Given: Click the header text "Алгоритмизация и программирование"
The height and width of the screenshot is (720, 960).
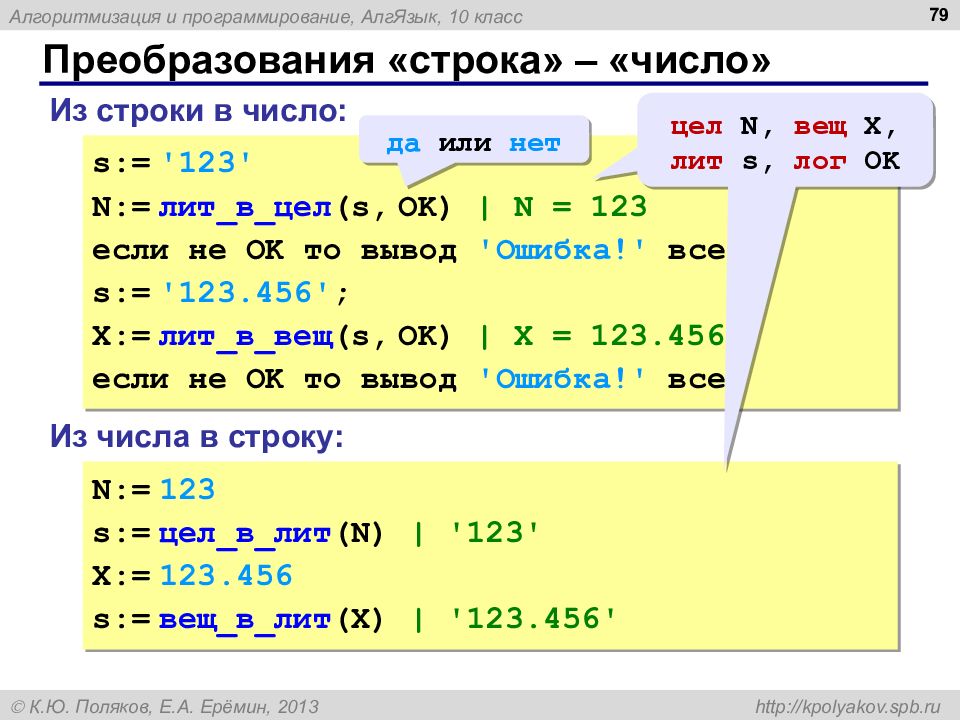Looking at the screenshot, I should 181,16.
